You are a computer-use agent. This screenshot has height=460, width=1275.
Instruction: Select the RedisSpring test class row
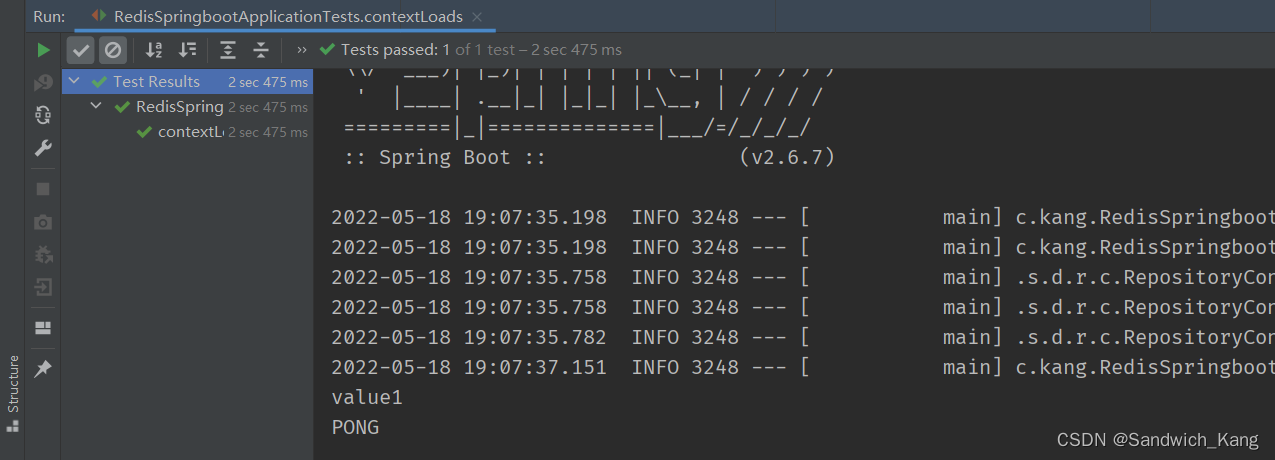[187, 107]
